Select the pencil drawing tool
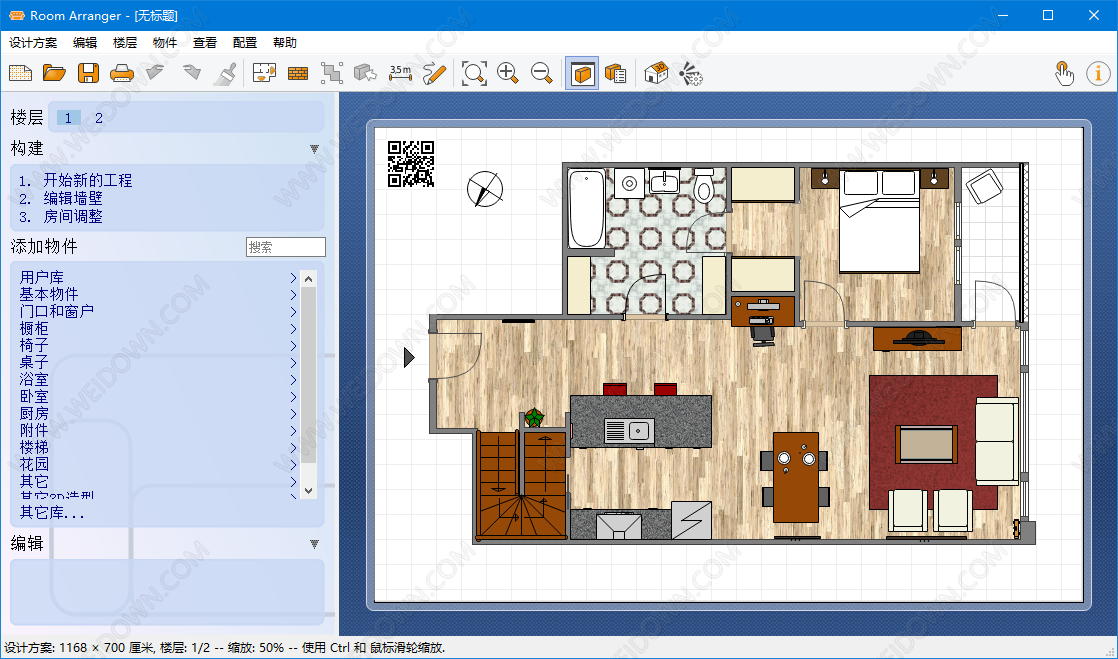Viewport: 1118px width, 659px height. [x=434, y=73]
